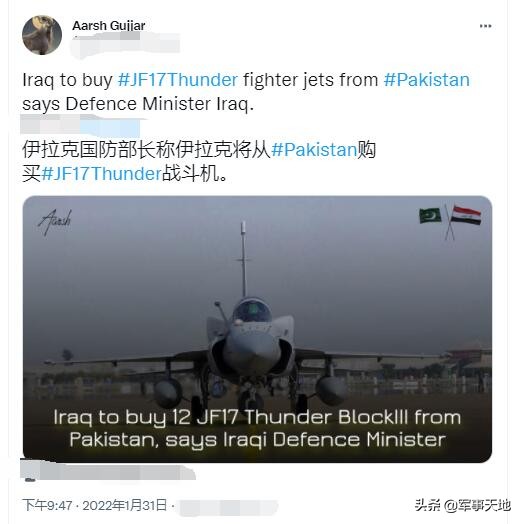The width and height of the screenshot is (523, 524).
Task: Click the Aarsh signature watermark on image
Action: click(55, 222)
